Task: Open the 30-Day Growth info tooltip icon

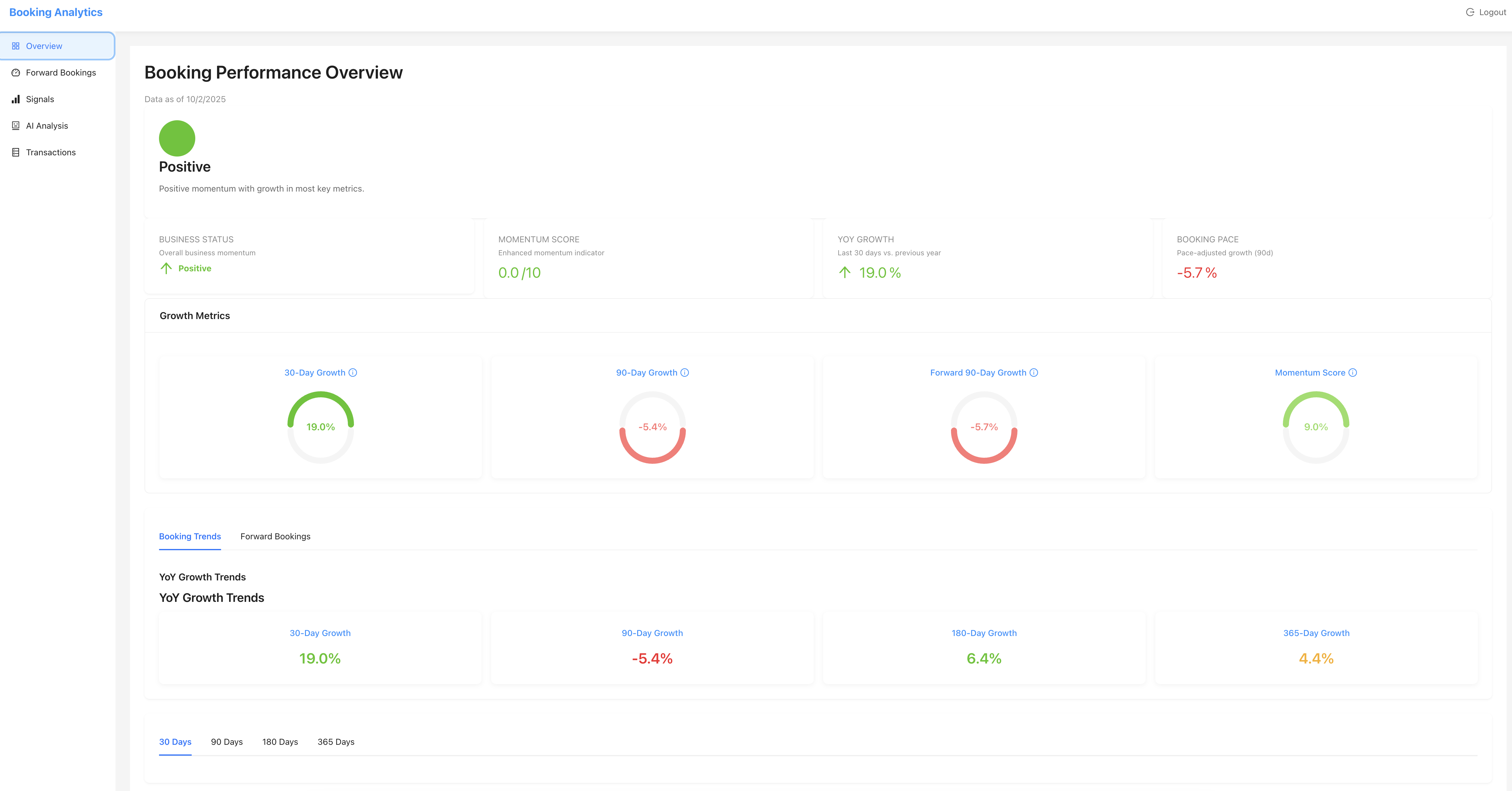Action: 353,372
